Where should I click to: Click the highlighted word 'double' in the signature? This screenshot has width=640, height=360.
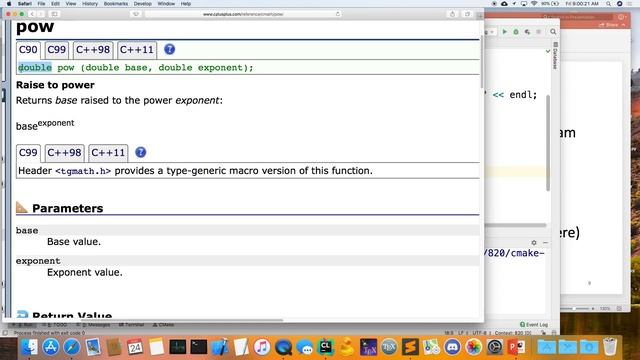tap(35, 68)
